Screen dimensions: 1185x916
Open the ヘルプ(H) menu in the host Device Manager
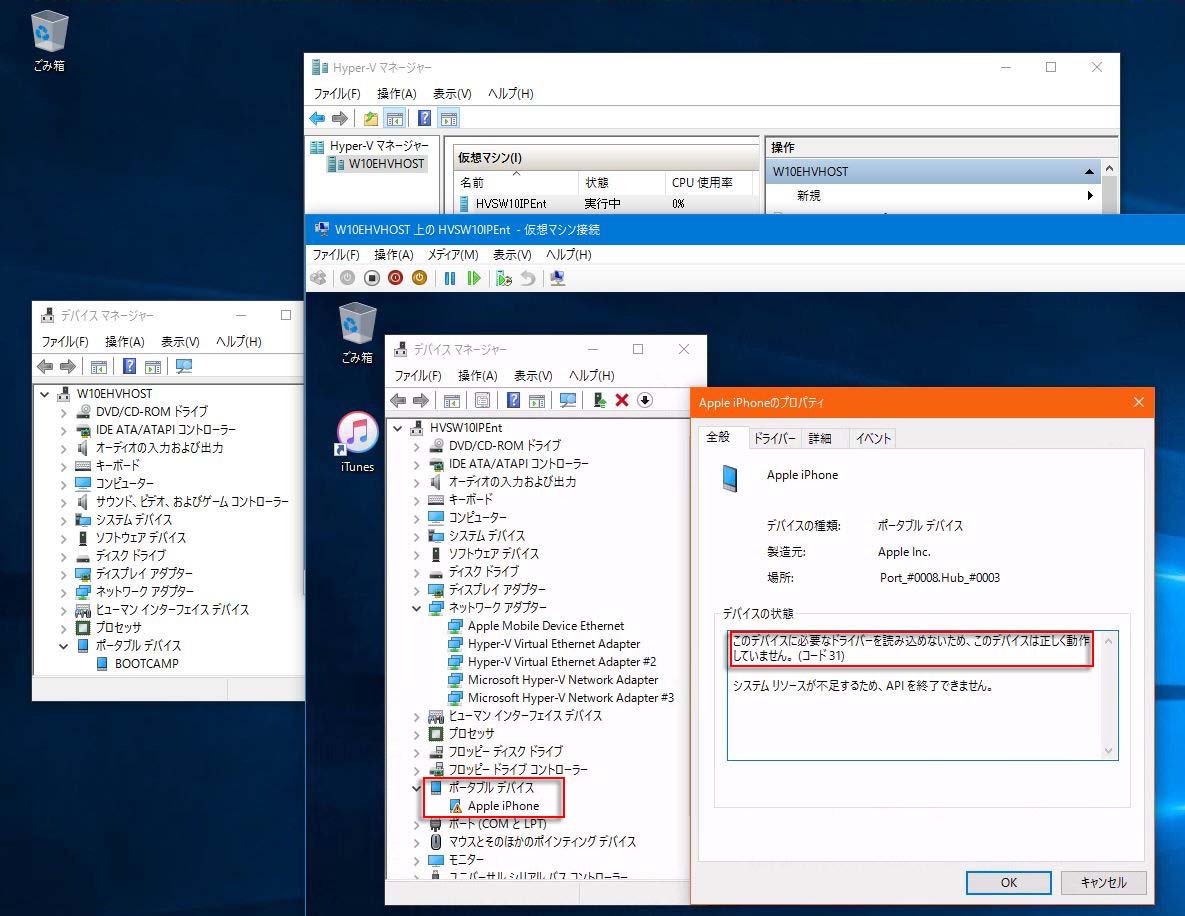coord(239,342)
